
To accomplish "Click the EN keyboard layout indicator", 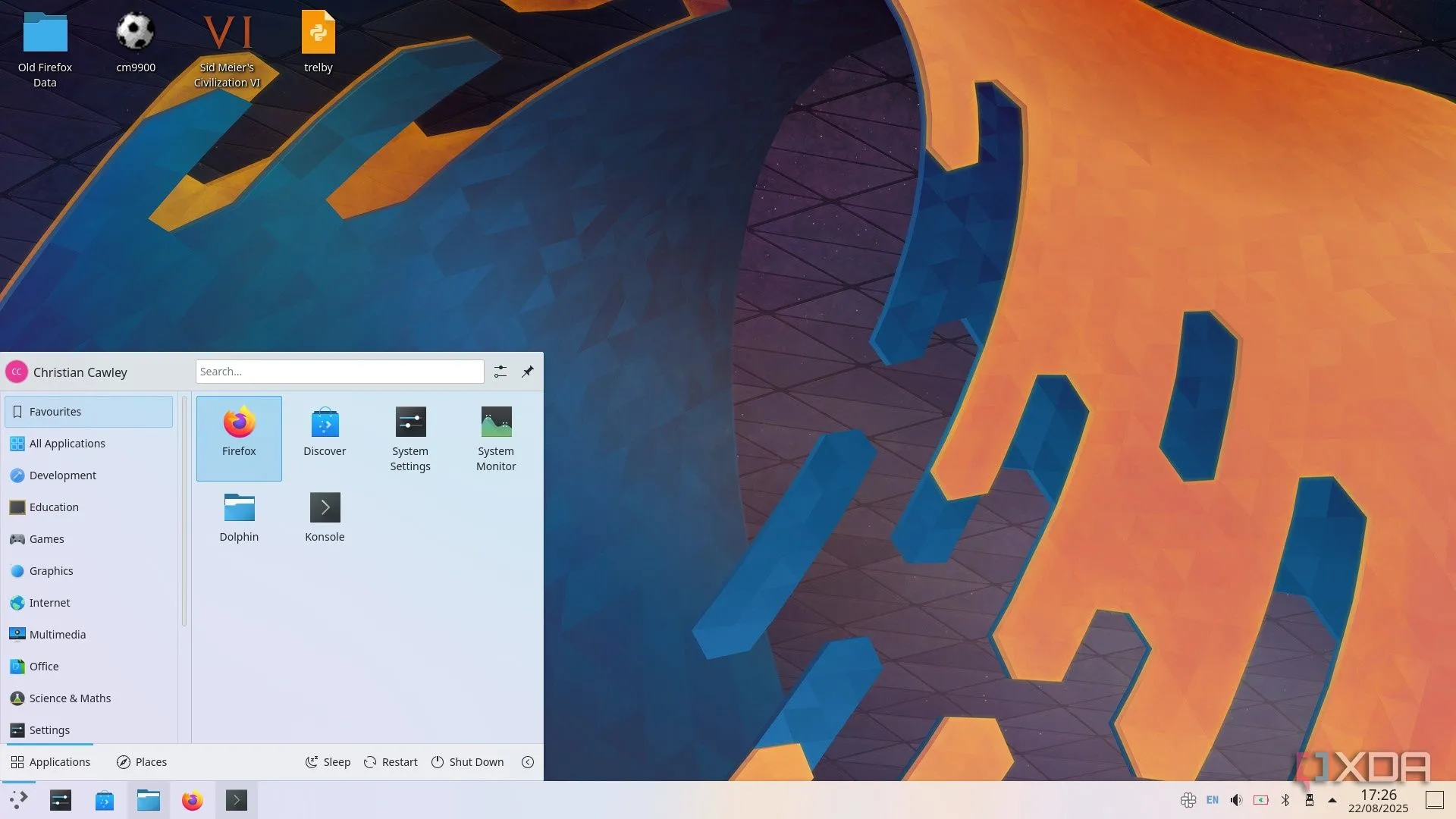I will [1212, 800].
